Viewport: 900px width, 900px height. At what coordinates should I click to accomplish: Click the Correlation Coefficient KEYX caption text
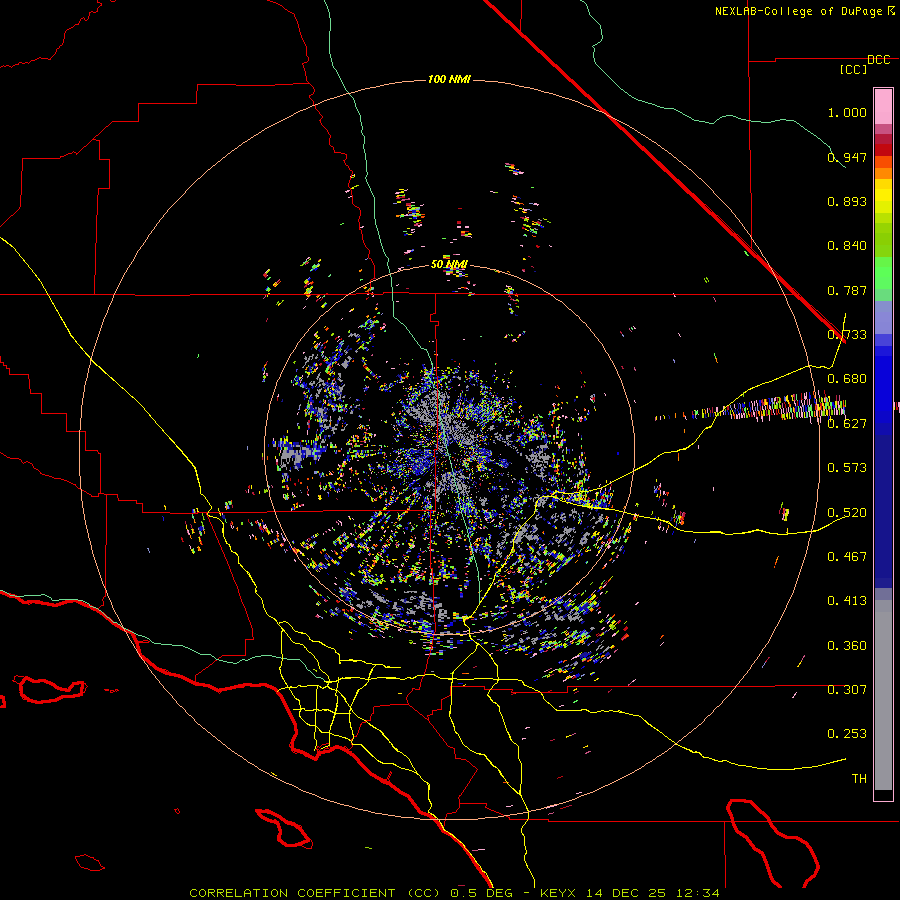tap(454, 893)
